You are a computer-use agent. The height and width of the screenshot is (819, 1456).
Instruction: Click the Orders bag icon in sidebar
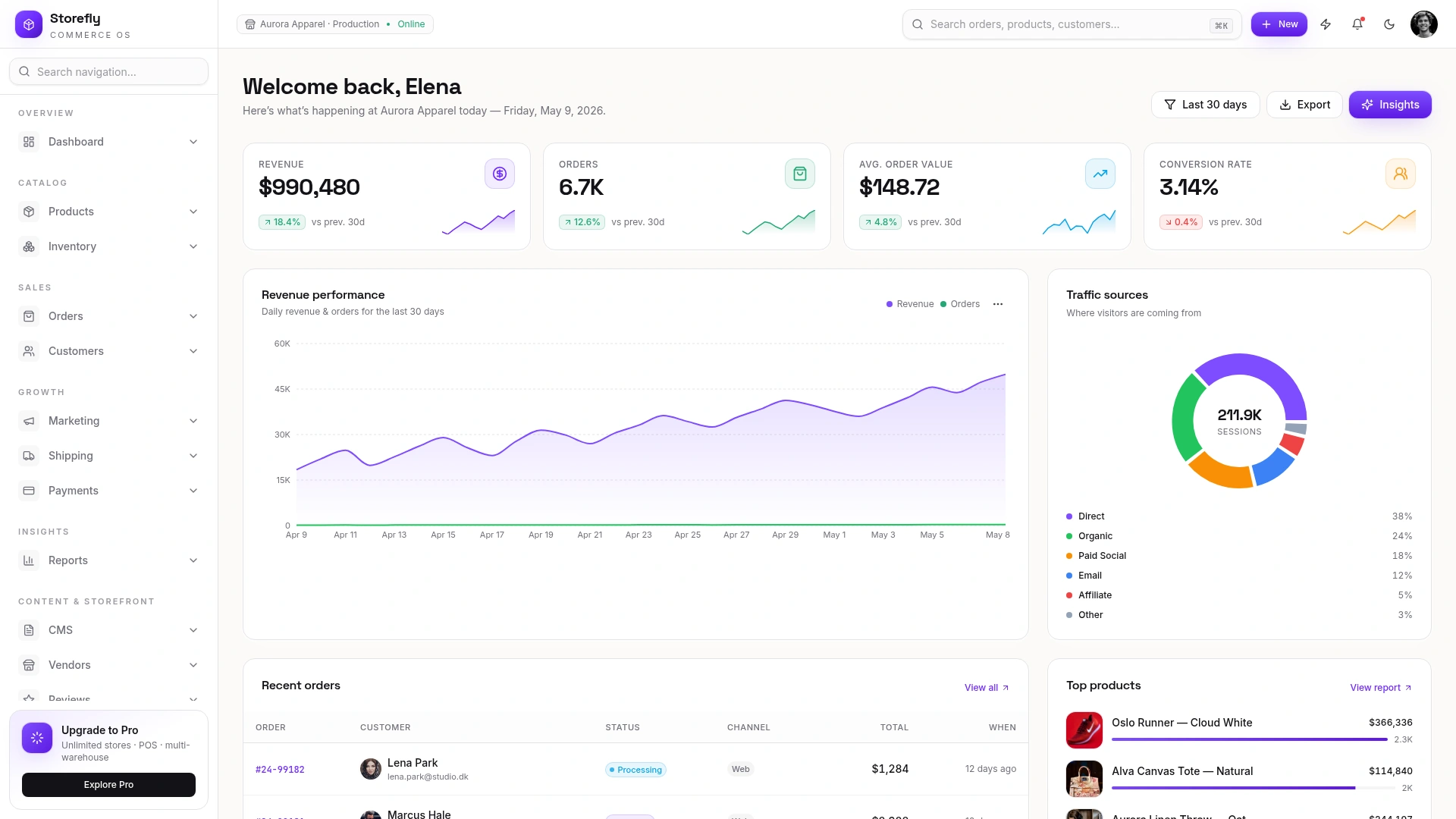click(29, 316)
